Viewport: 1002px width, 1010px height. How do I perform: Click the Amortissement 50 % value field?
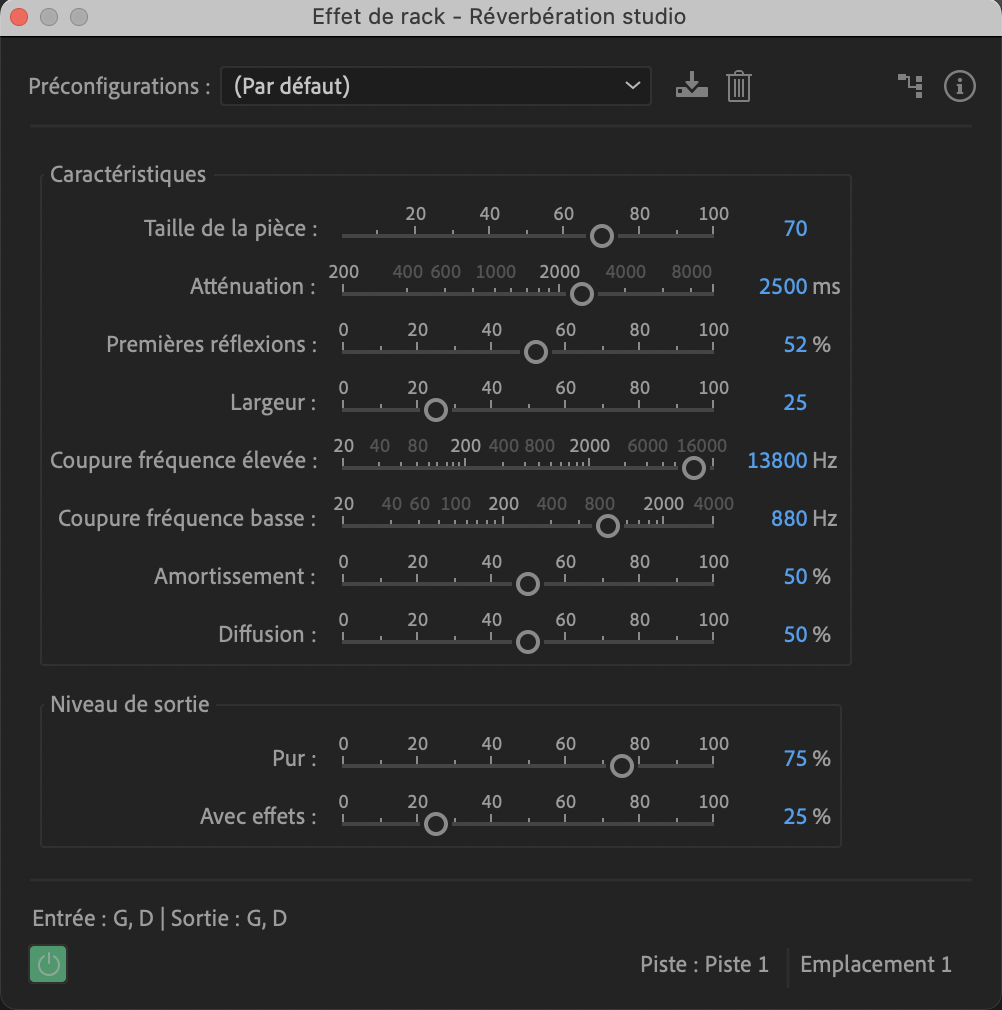(795, 576)
